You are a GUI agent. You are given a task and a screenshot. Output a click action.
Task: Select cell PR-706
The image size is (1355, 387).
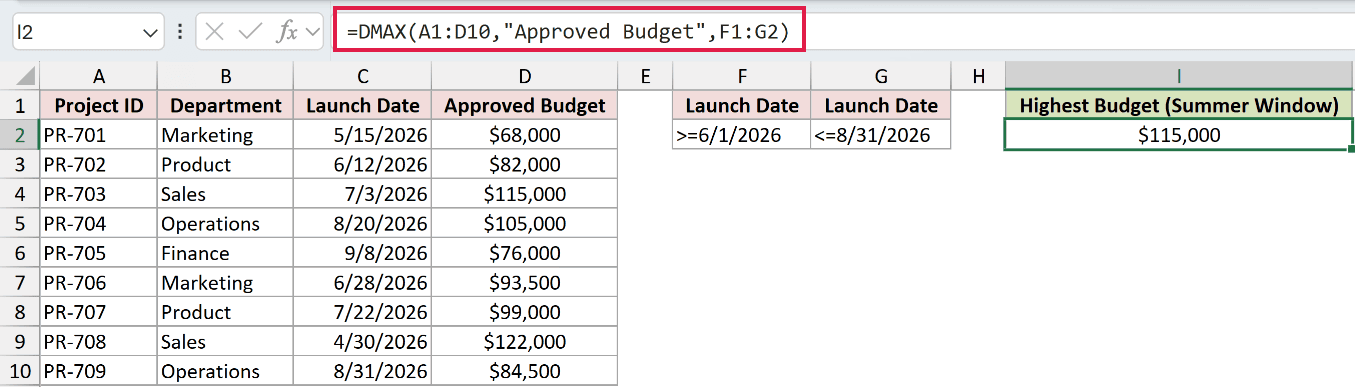tap(98, 283)
